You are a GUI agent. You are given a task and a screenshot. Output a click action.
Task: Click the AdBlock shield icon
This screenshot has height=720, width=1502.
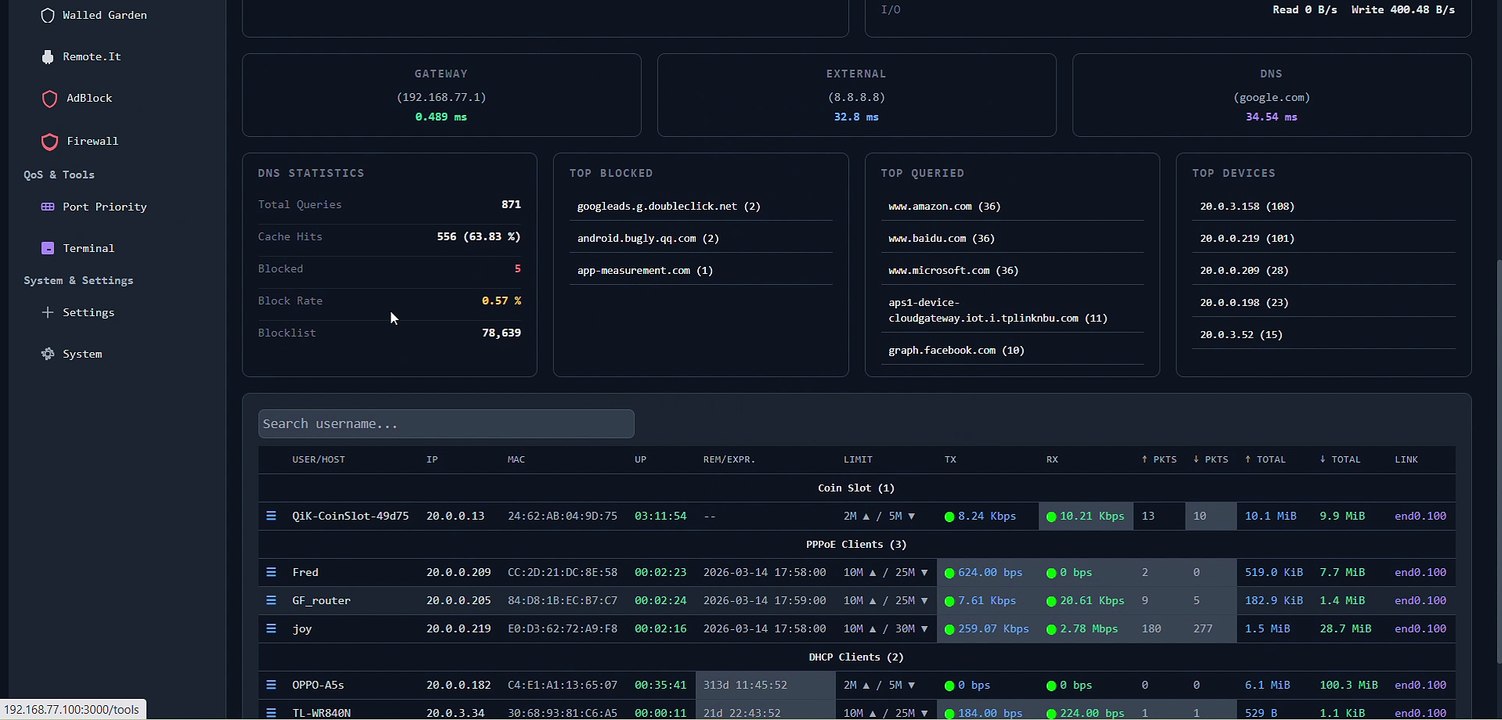click(x=48, y=98)
